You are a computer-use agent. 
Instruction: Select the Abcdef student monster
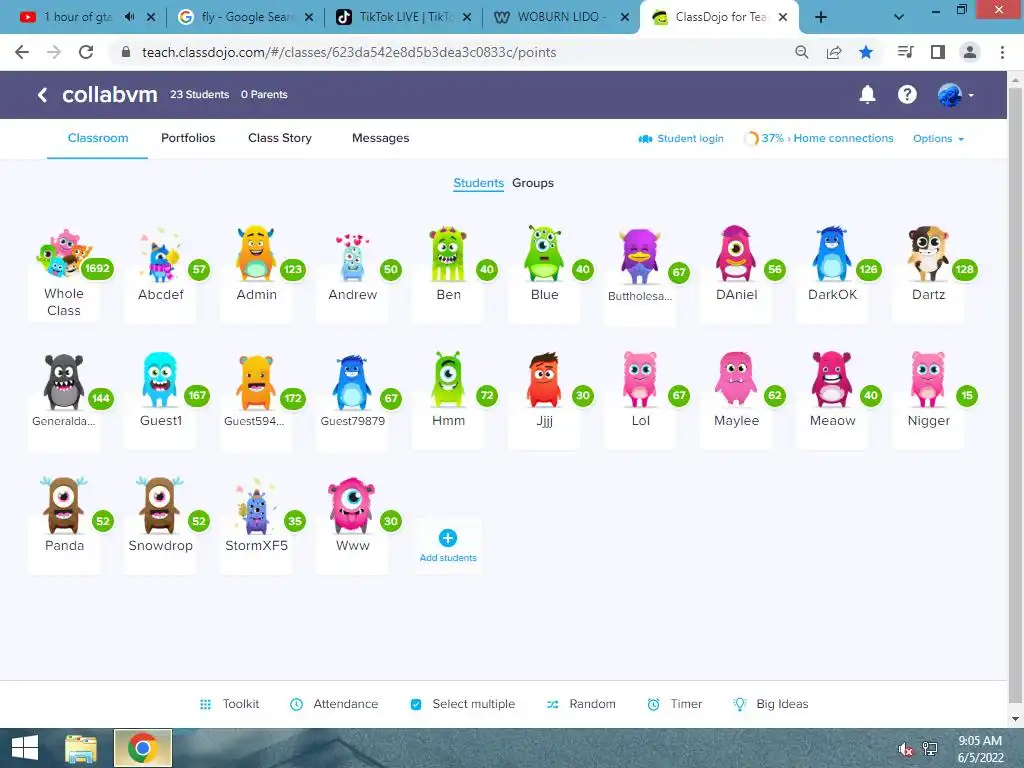click(x=160, y=255)
